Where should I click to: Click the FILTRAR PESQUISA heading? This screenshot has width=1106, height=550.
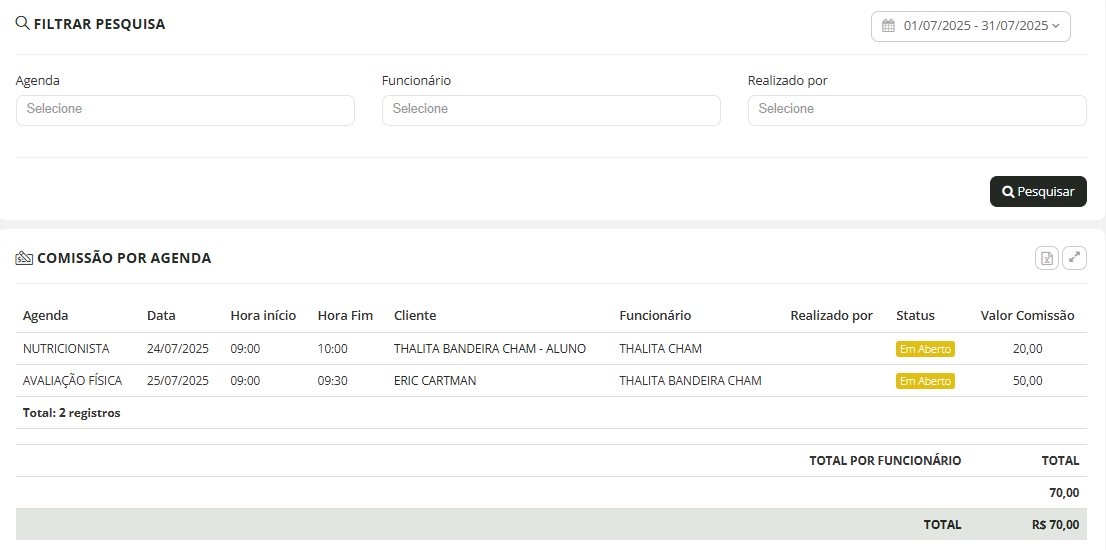click(99, 24)
